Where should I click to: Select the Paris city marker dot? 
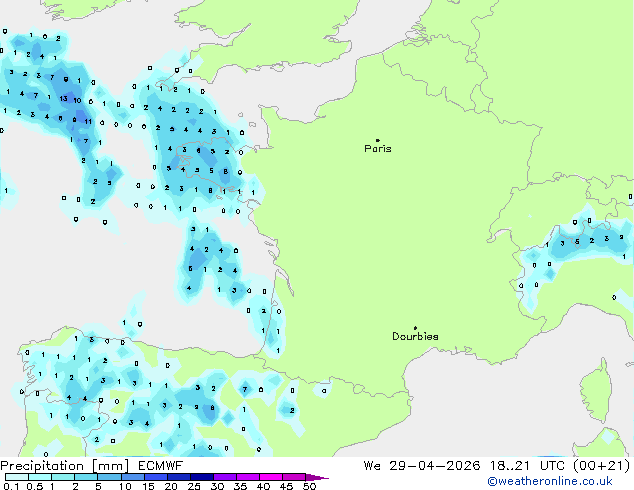pos(378,140)
